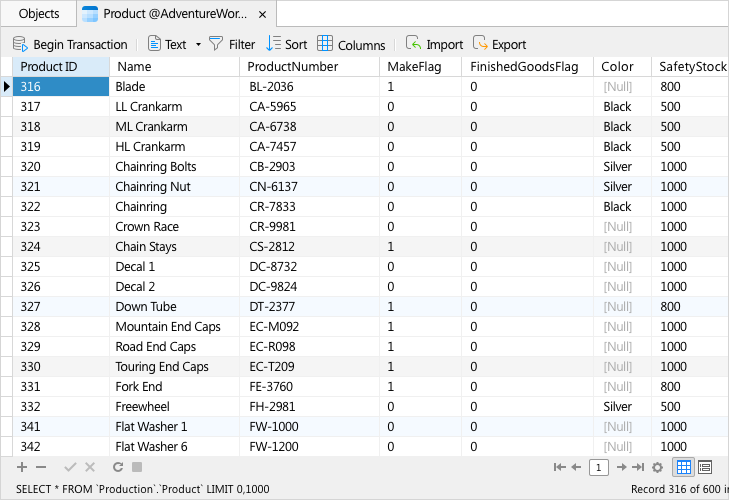Select the Mountain End Caps cell
Image resolution: width=729 pixels, height=500 pixels.
(174, 327)
